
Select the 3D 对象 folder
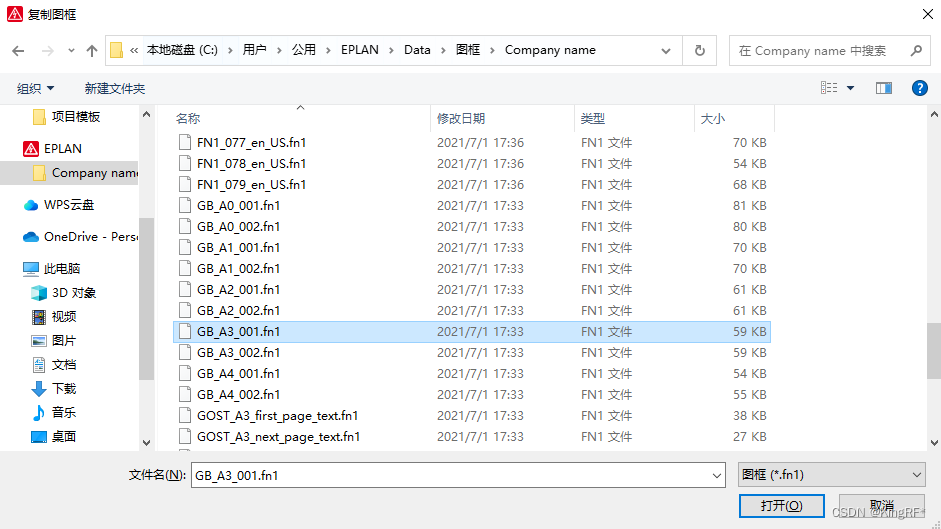point(74,293)
